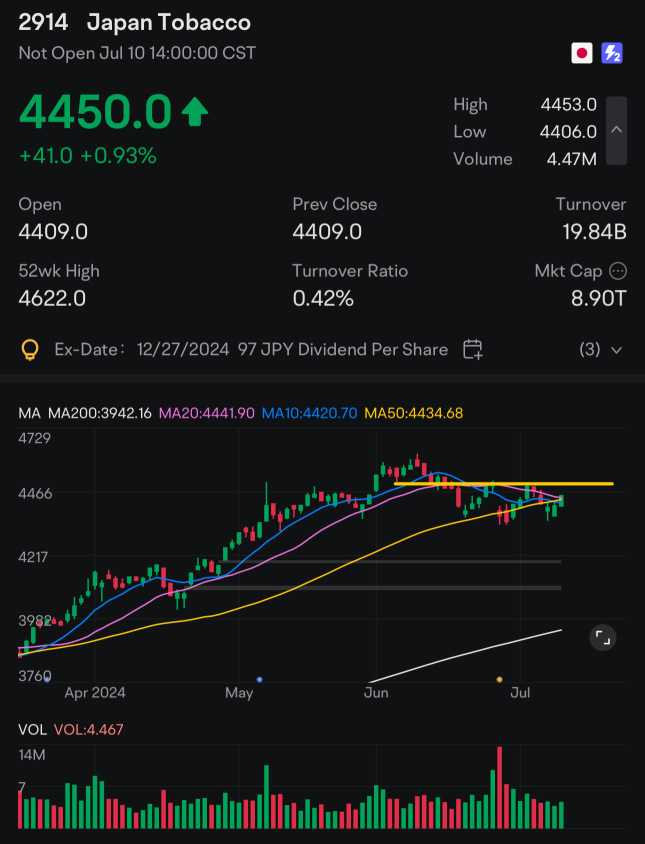This screenshot has width=645, height=844.
Task: Tap the lightbulb tip icon beside Ex-Date
Action: (x=30, y=350)
